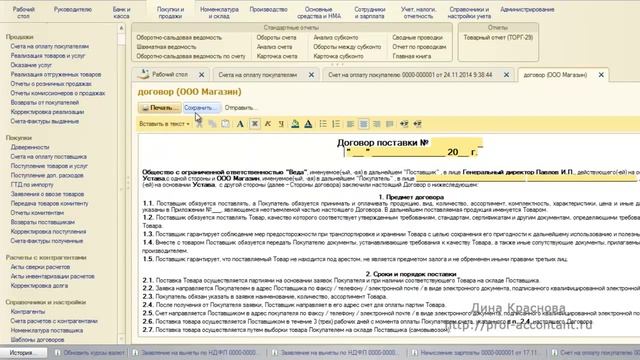Open 'Контрагенты' in left panel
The width and height of the screenshot is (640, 360).
point(28,311)
